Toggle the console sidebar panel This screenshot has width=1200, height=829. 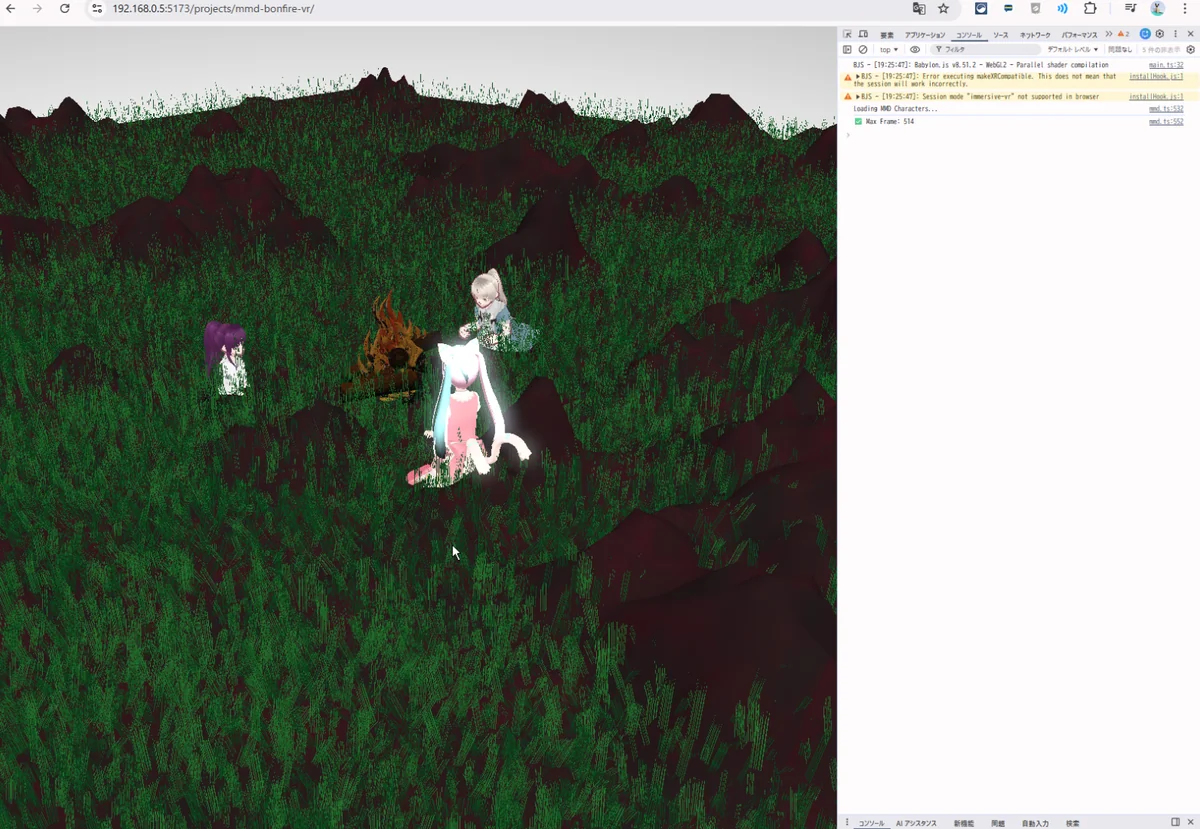847,49
